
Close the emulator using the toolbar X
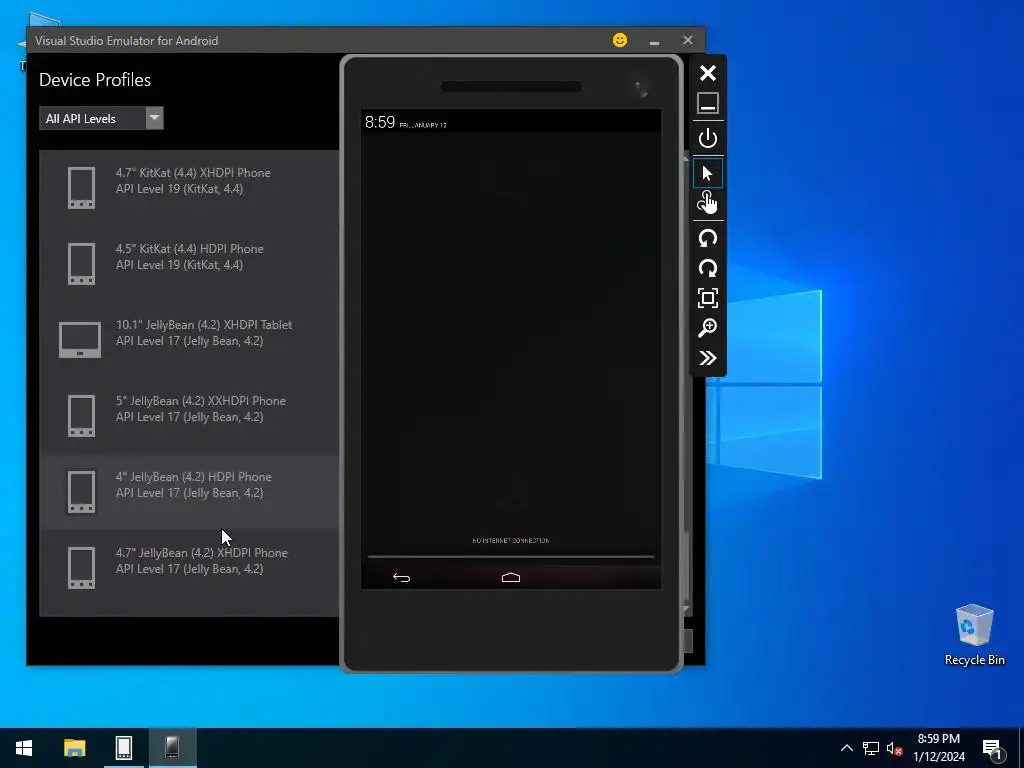708,73
